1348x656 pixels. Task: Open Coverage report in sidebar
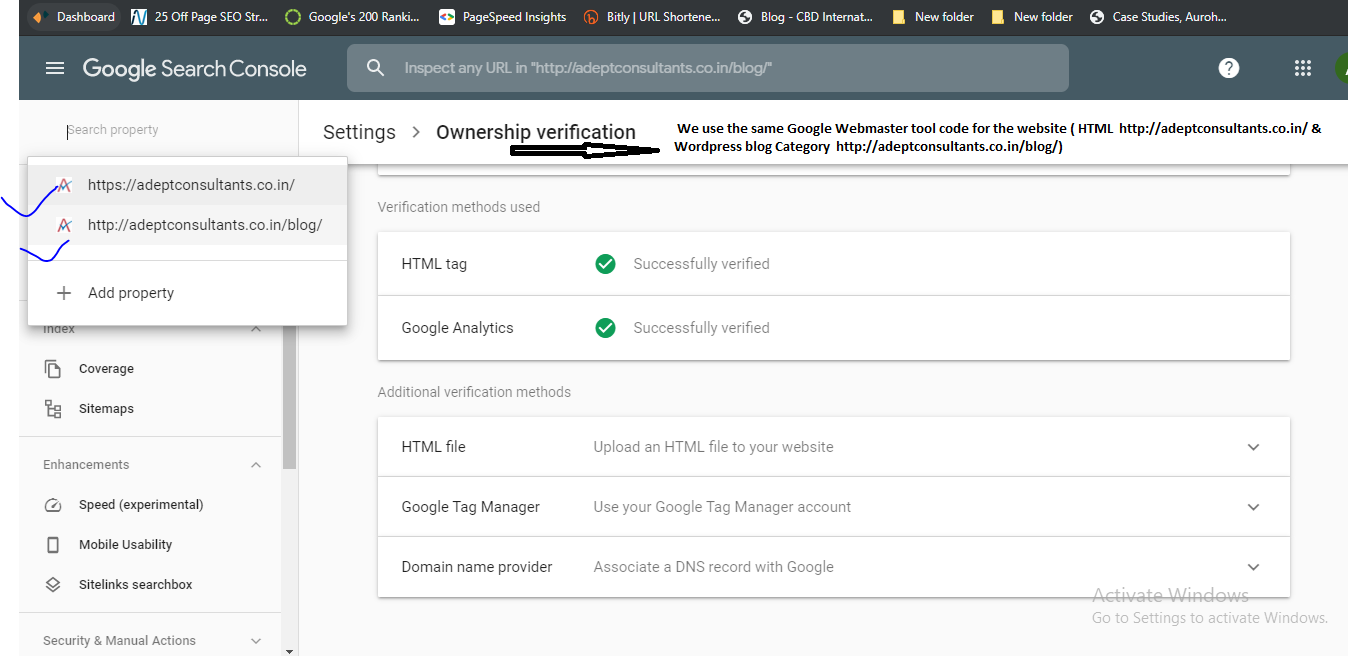(106, 369)
